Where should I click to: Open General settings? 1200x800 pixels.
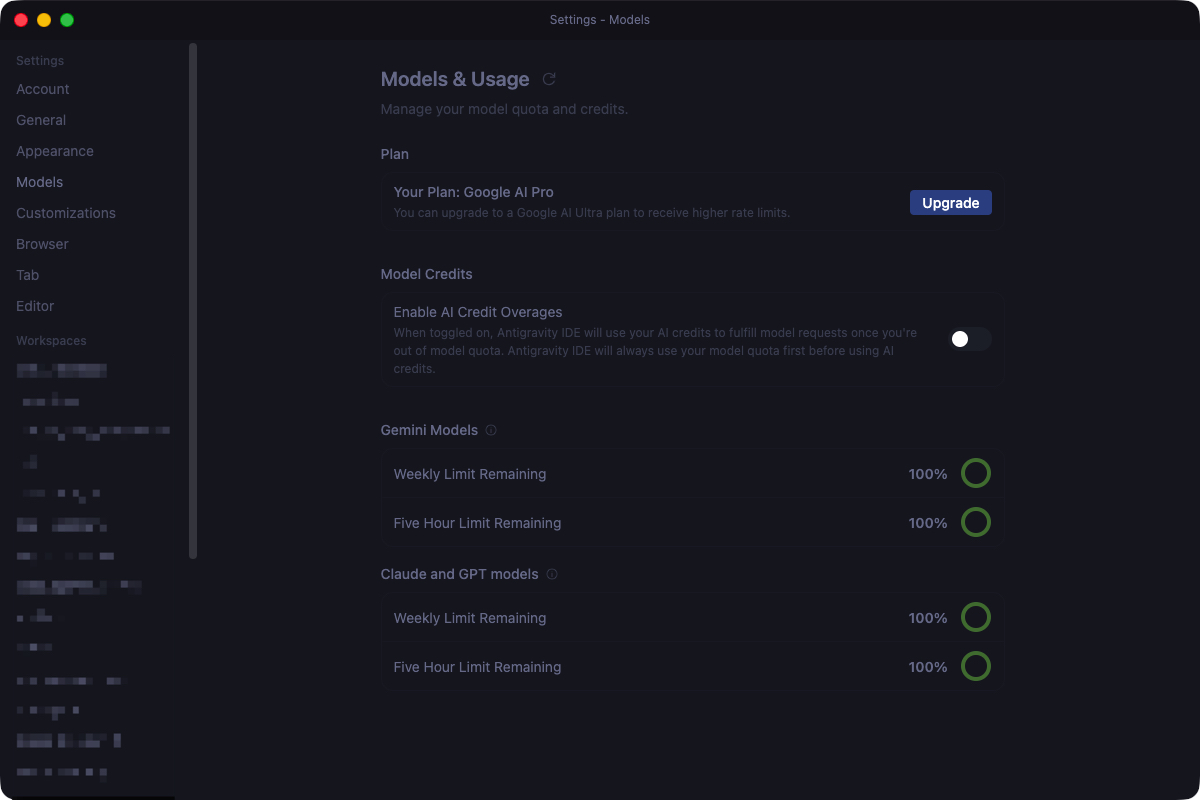pos(41,120)
